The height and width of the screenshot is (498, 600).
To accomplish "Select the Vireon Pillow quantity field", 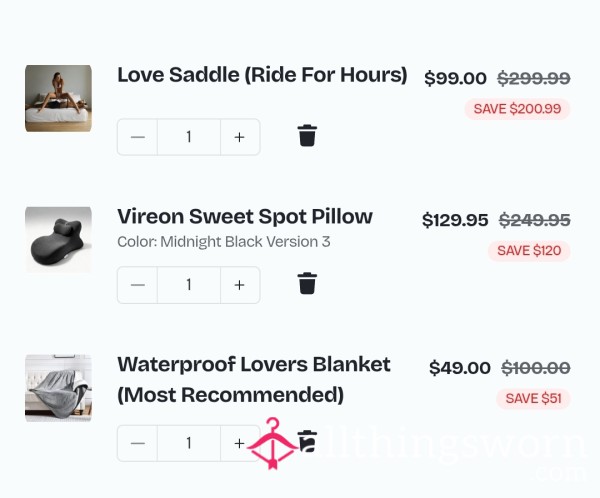I will click(x=189, y=285).
